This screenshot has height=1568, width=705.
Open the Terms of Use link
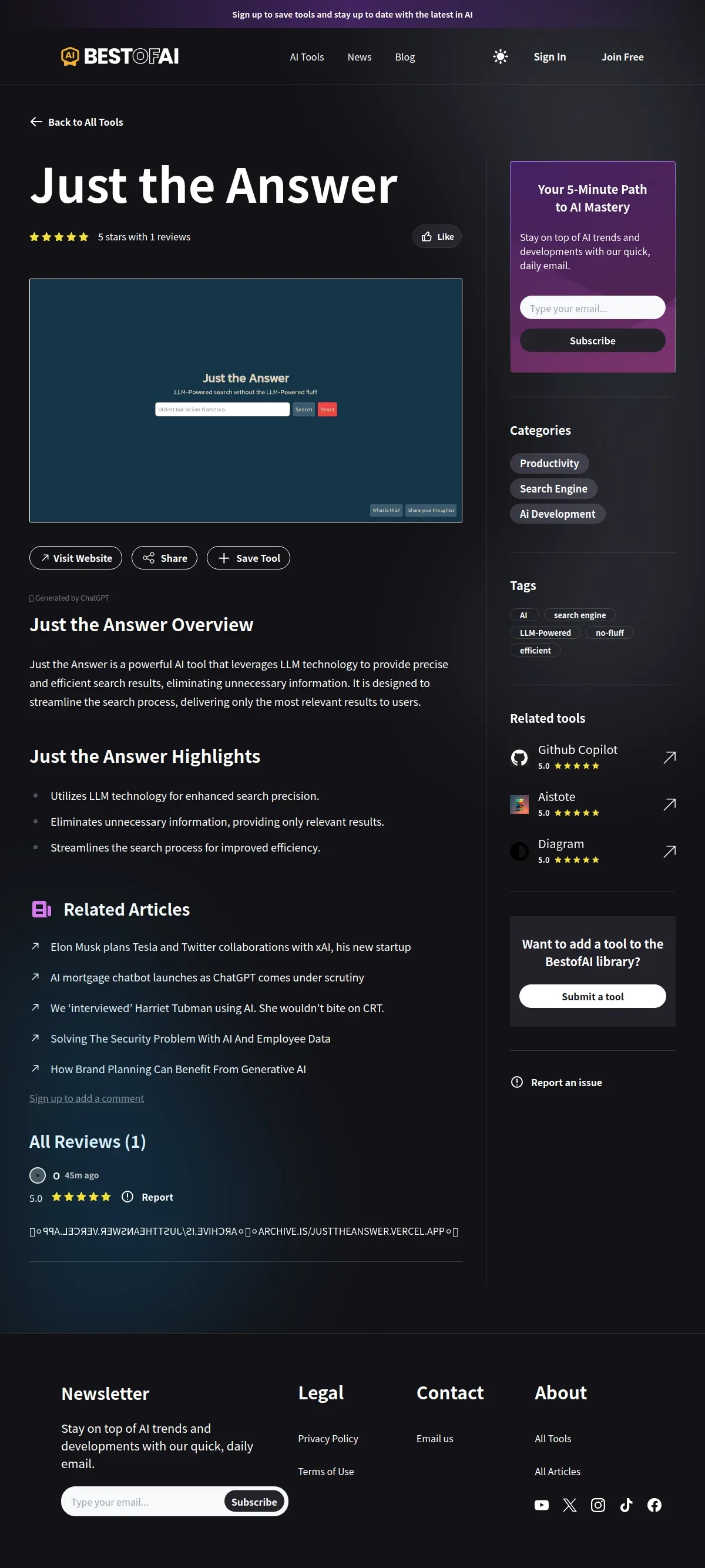(326, 1471)
